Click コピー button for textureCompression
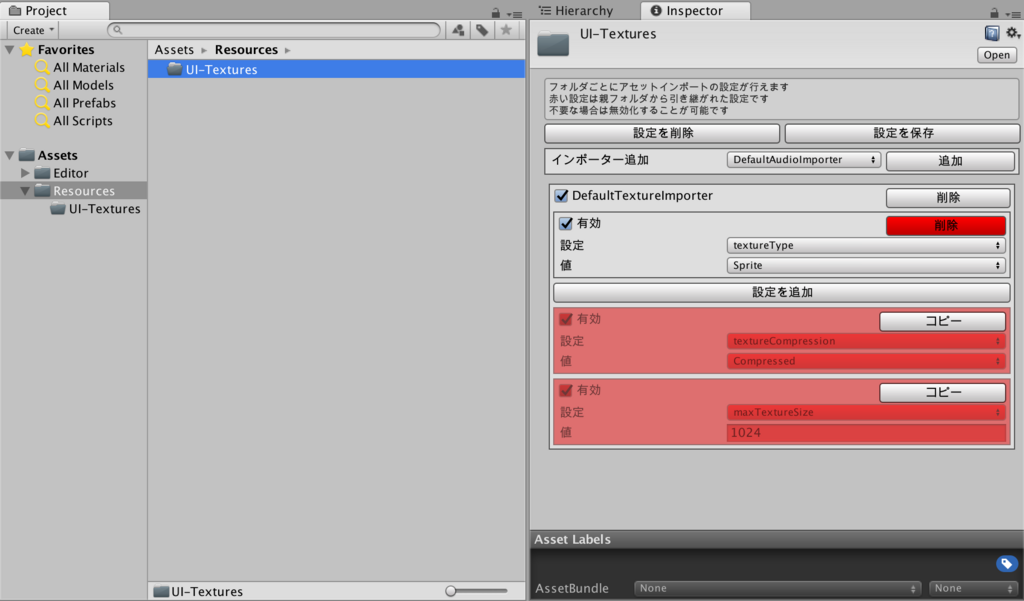The image size is (1024, 601). (x=942, y=321)
